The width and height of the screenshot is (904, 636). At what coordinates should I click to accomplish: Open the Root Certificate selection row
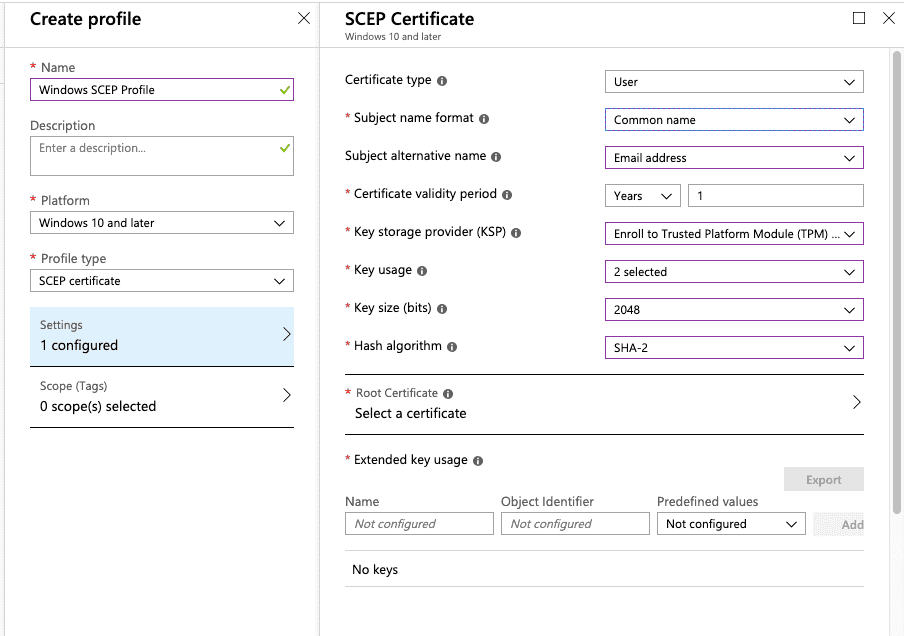click(604, 404)
